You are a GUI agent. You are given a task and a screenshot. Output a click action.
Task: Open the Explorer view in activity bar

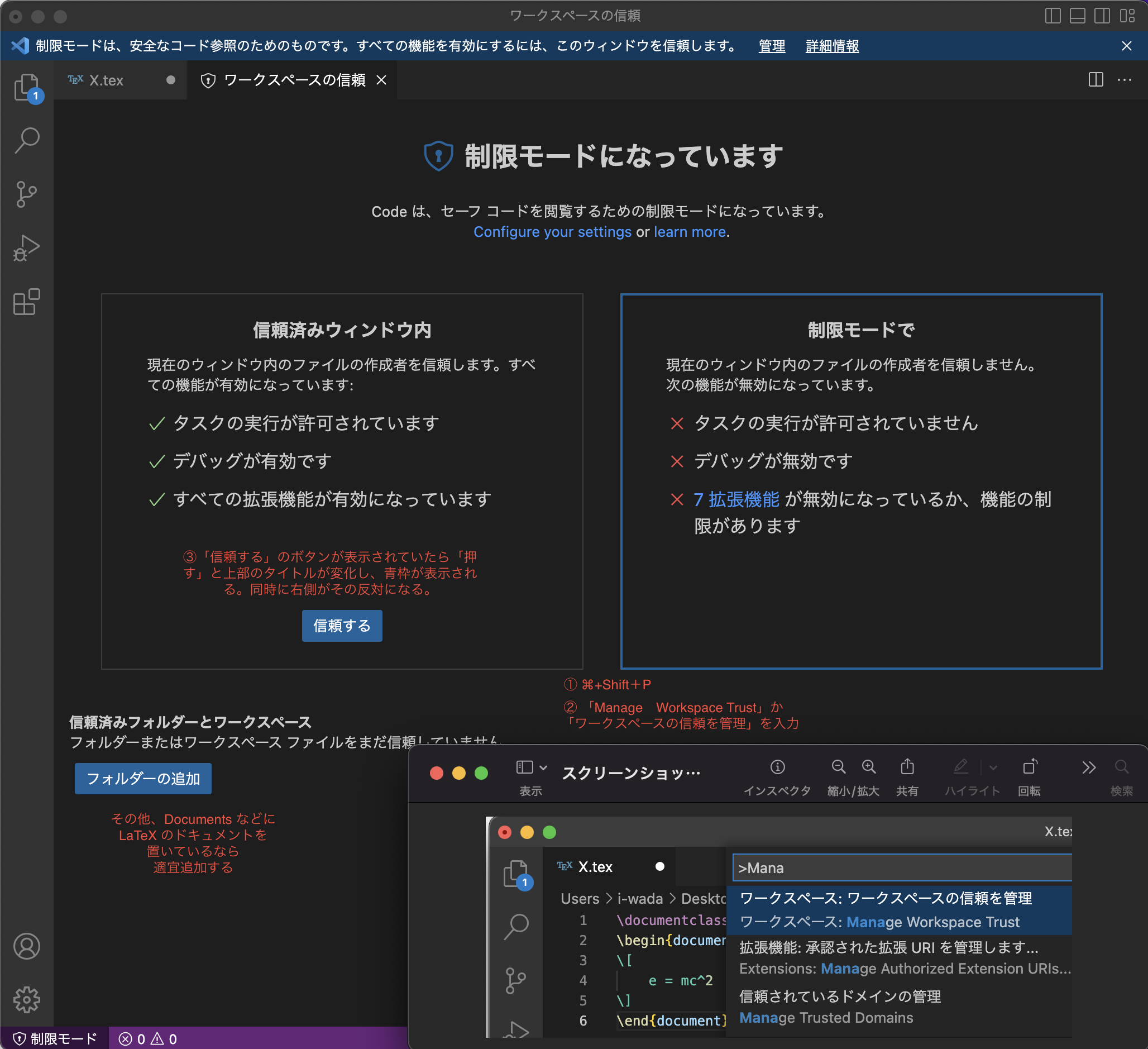[27, 87]
